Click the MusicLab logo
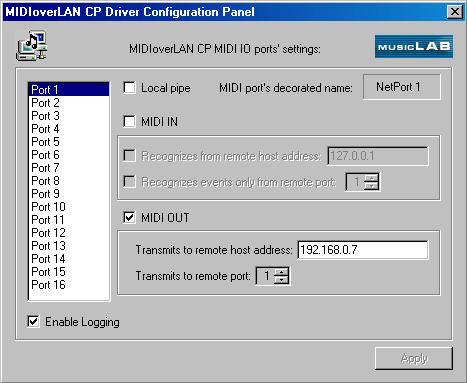The image size is (467, 383). (414, 46)
